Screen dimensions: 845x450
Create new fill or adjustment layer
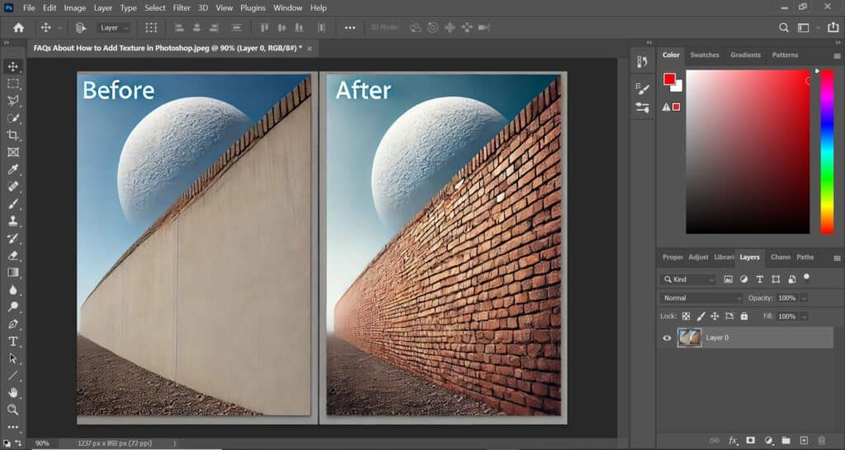768,440
